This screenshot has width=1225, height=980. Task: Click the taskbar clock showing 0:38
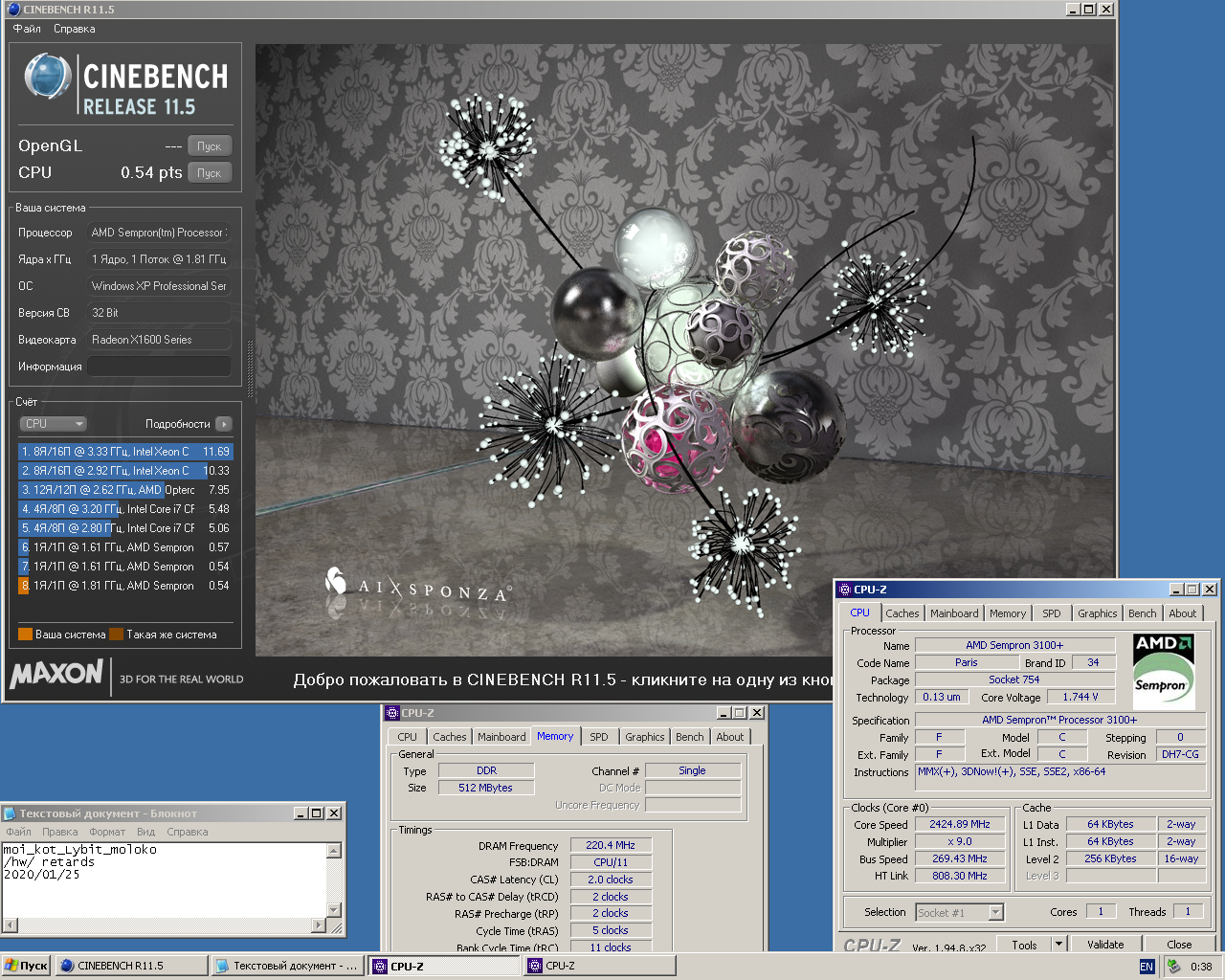(x=1201, y=967)
